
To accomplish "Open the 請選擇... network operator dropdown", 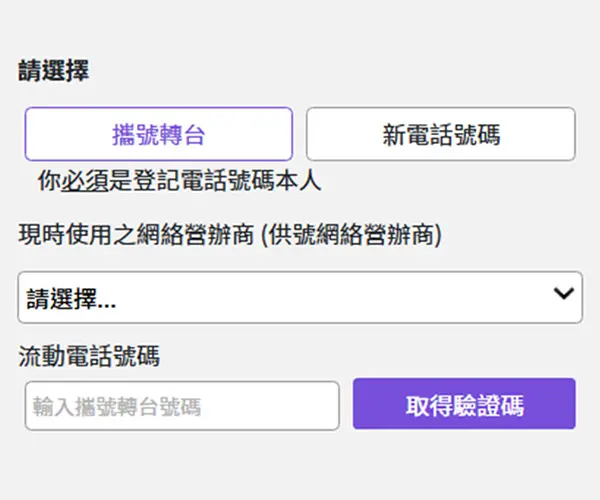I will [x=300, y=297].
